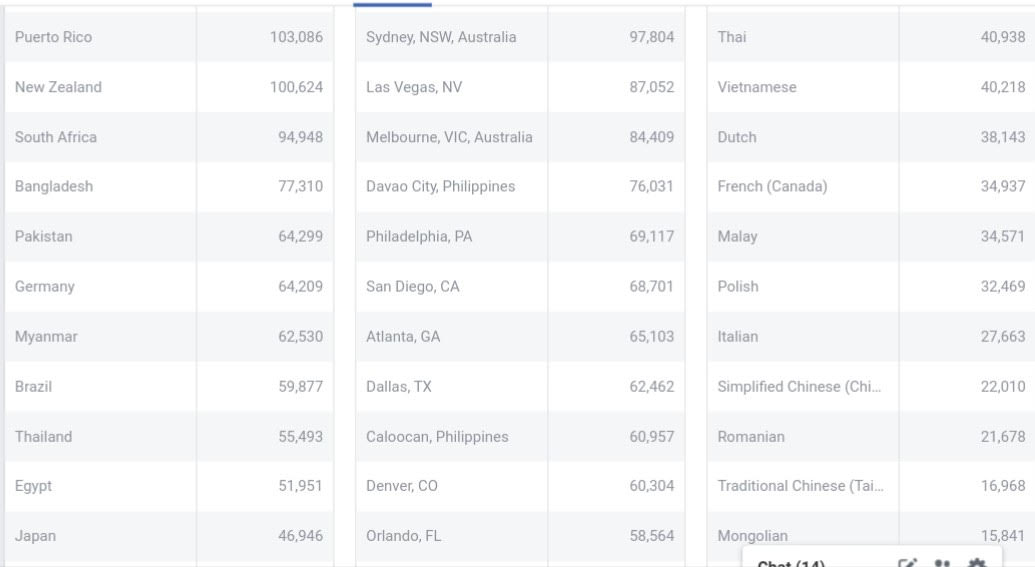Screen dimensions: 1035x567
Task: Select the Caloocan, Philippines city row
Action: [x=437, y=437]
